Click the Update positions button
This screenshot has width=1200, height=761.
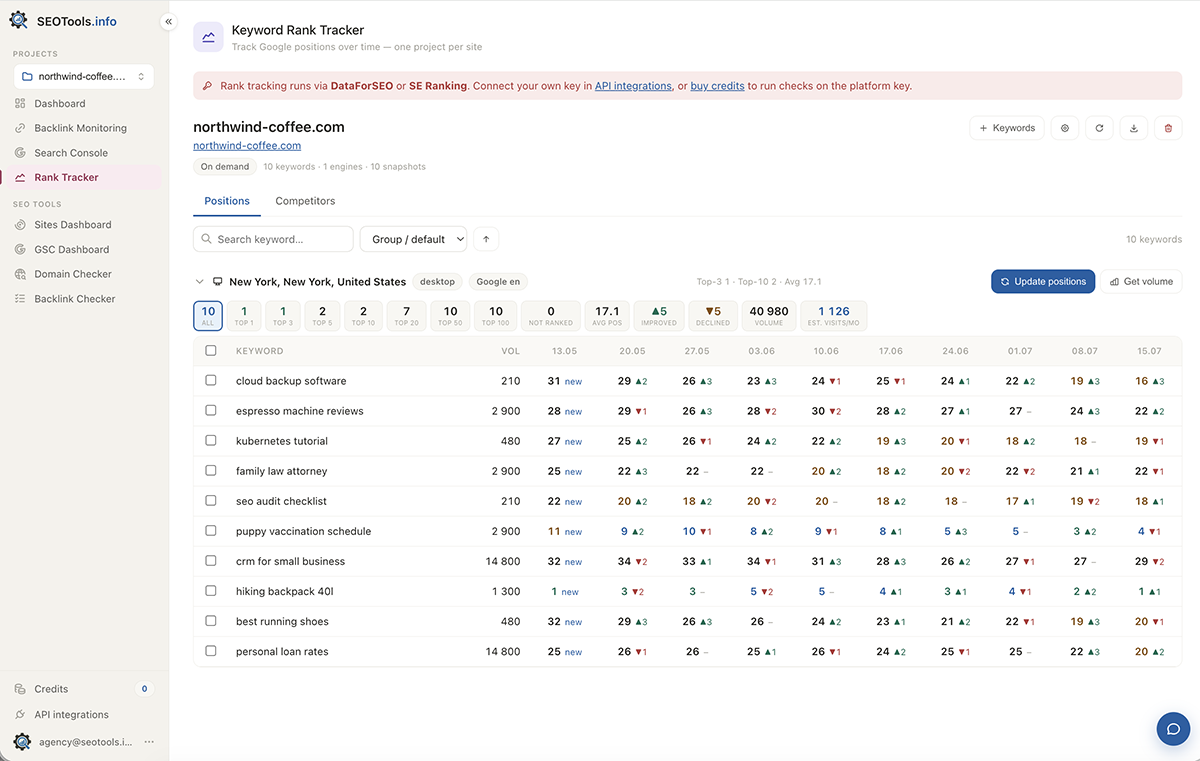tap(1043, 282)
